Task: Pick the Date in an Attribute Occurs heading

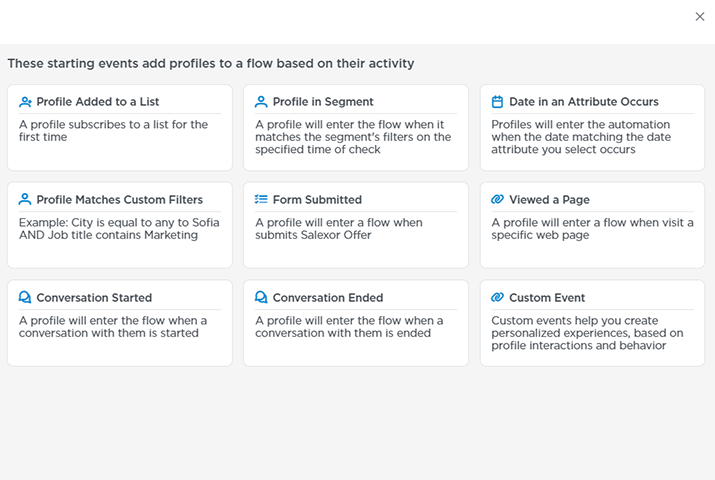Action: click(584, 102)
